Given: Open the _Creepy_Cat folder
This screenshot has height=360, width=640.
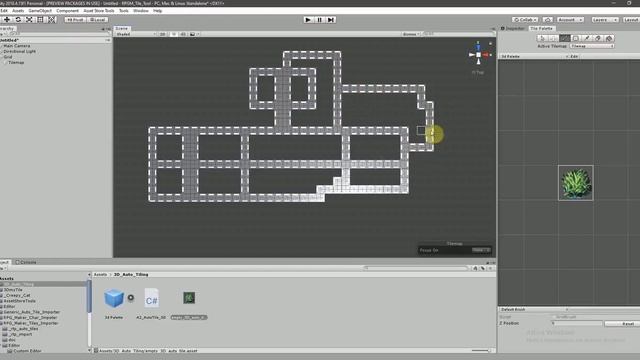Looking at the screenshot, I should (x=17, y=295).
